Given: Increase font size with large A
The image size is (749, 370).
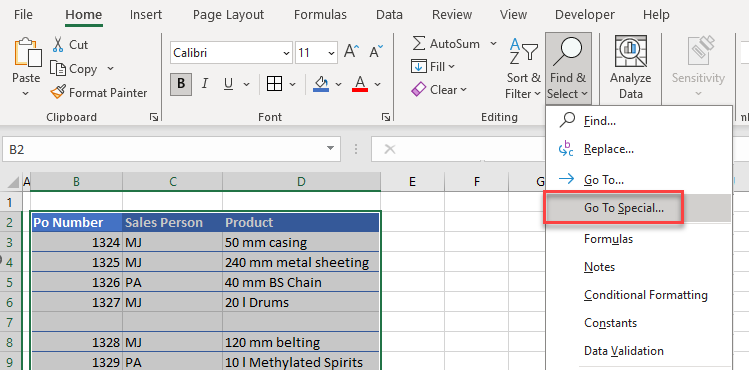Looking at the screenshot, I should tap(352, 52).
